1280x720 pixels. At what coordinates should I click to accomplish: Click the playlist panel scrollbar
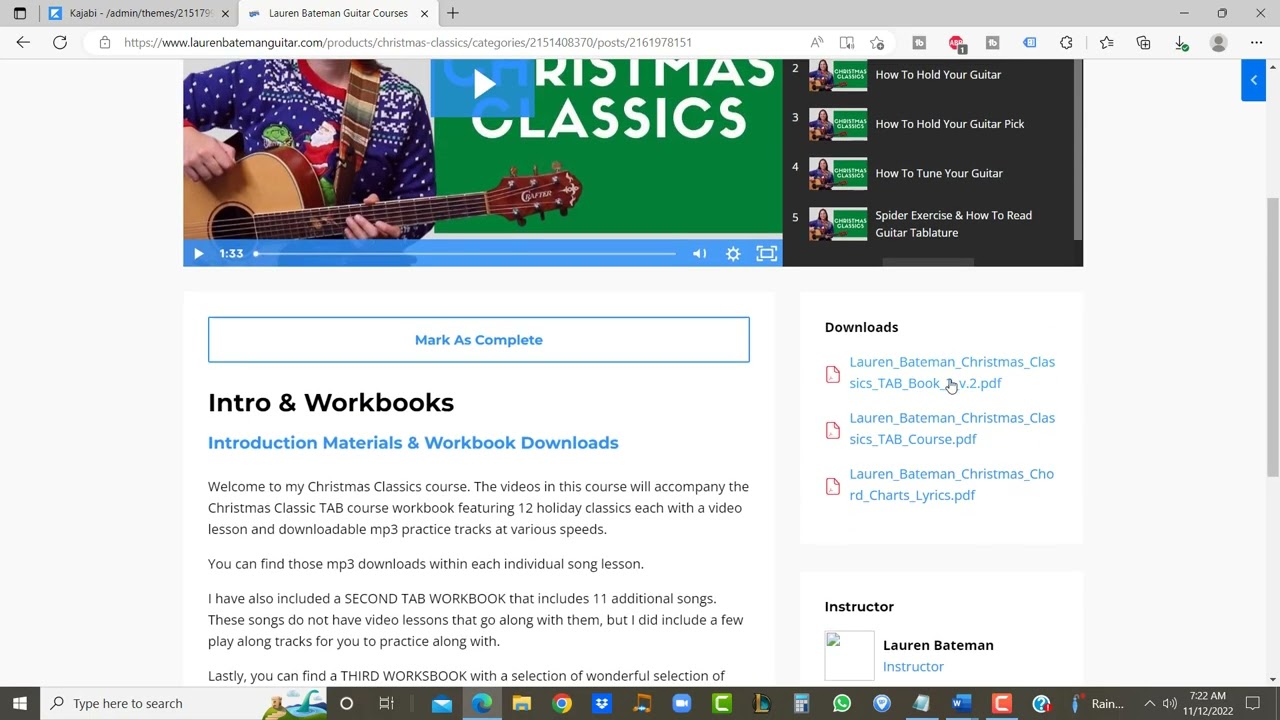1078,150
